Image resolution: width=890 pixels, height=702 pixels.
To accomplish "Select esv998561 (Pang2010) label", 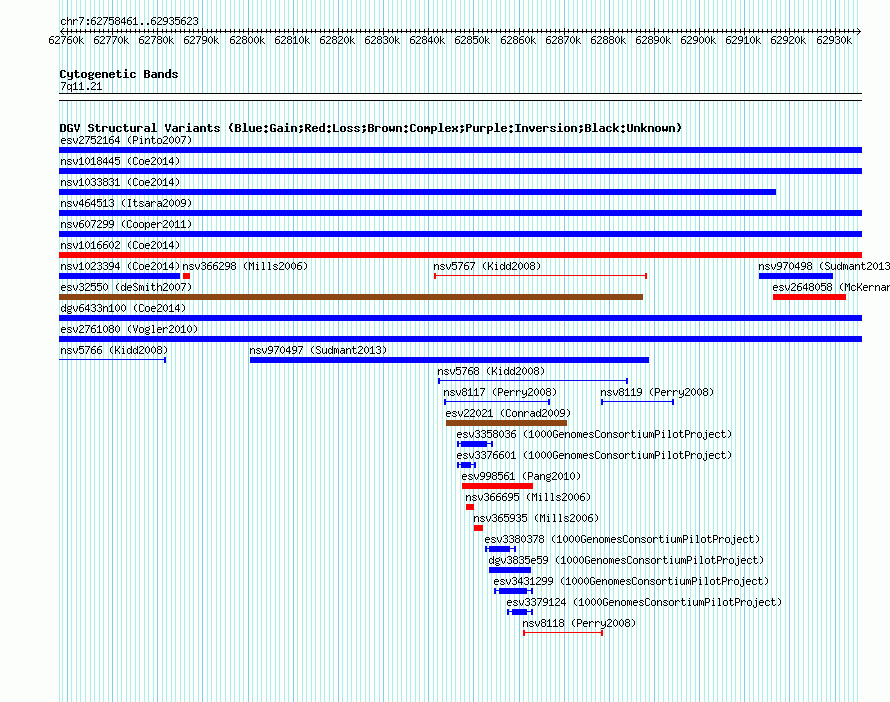I will (x=521, y=476).
